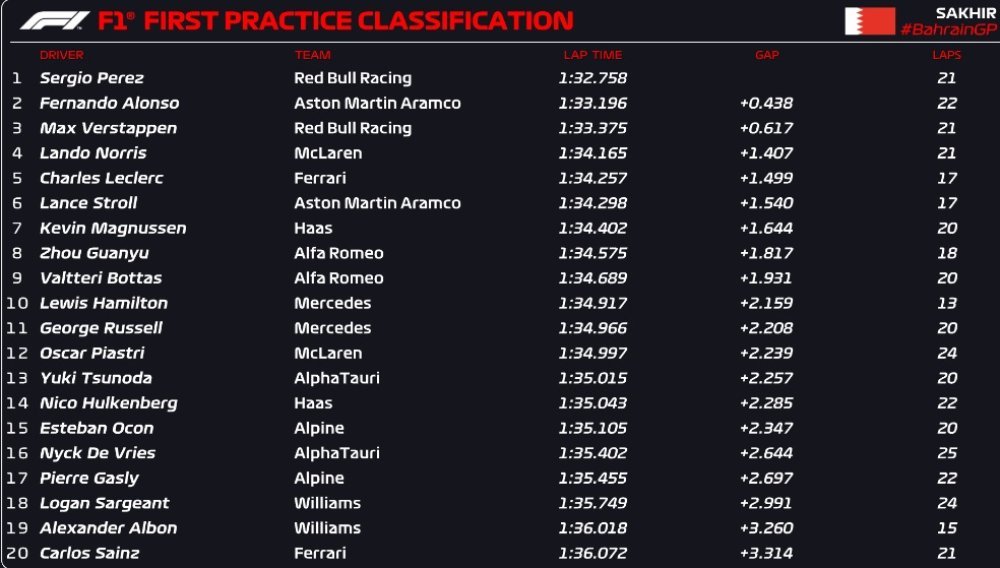Click the DRIVER column header
1000x568 pixels.
pos(61,55)
